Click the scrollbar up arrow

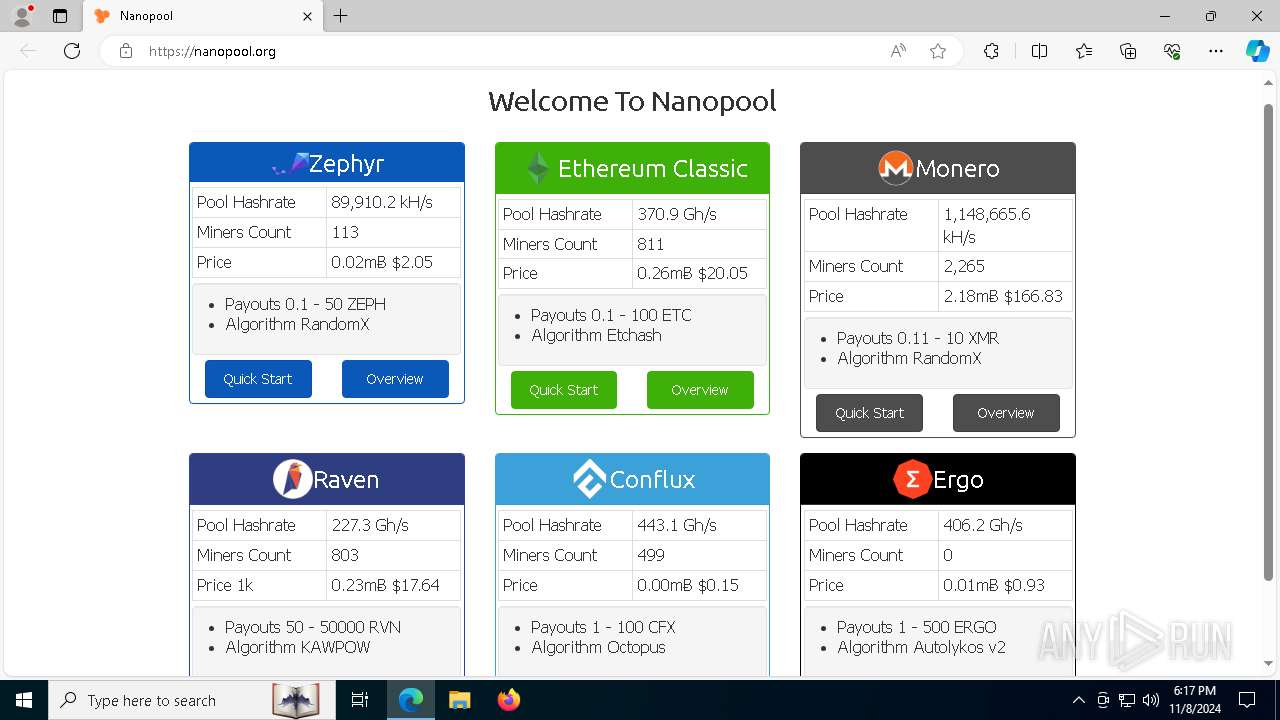tap(1269, 84)
